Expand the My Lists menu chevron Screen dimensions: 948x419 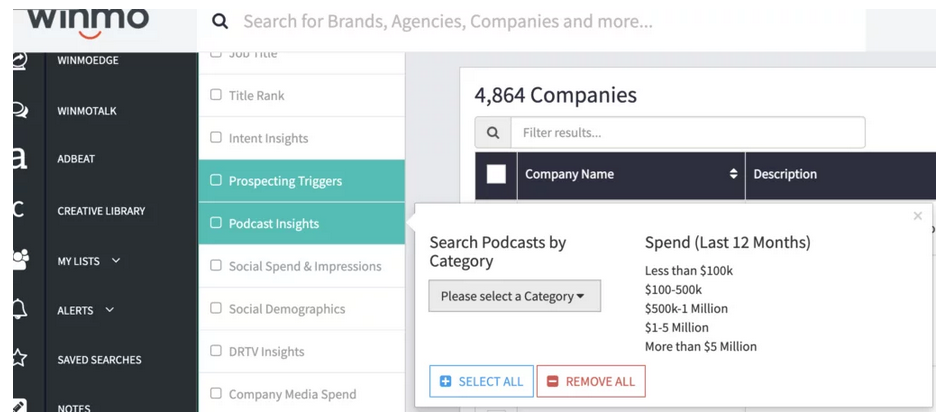[x=116, y=261]
